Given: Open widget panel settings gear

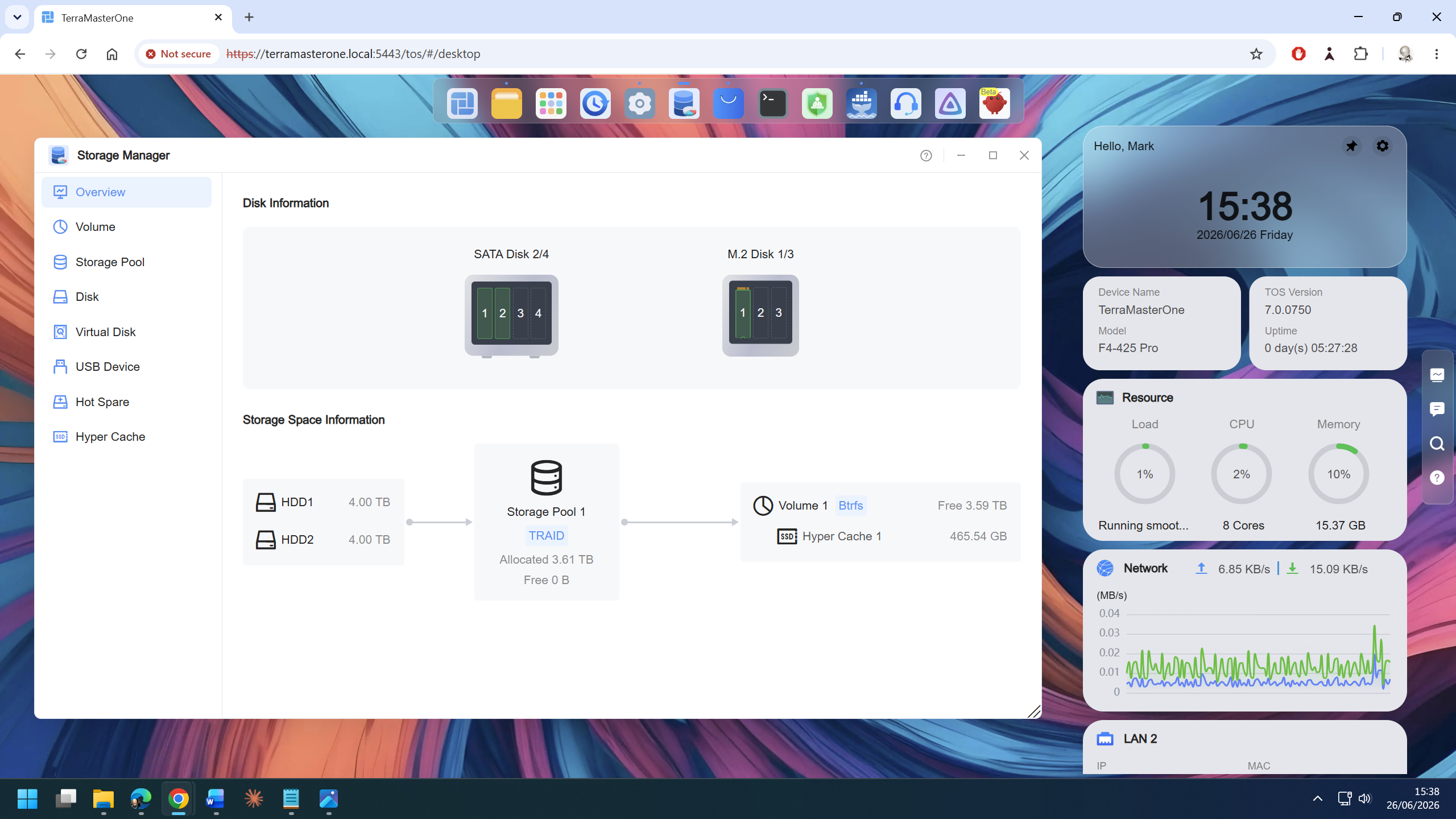Looking at the screenshot, I should click(x=1383, y=146).
